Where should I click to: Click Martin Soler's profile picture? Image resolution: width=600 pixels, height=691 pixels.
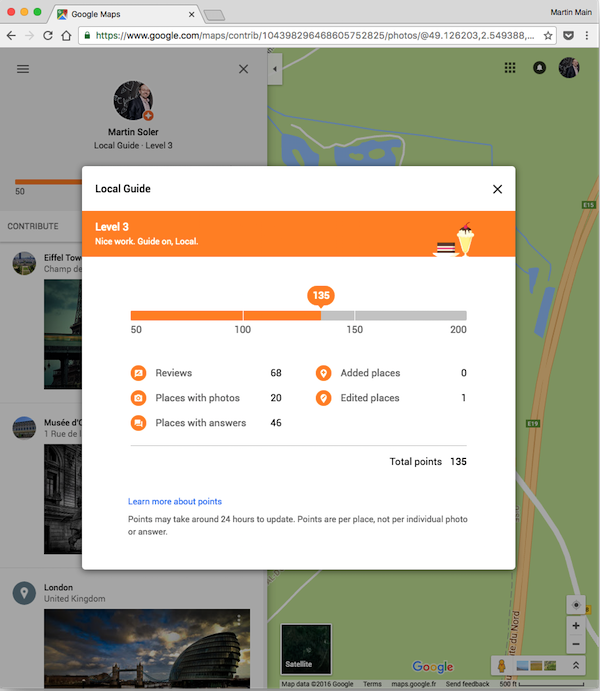133,100
